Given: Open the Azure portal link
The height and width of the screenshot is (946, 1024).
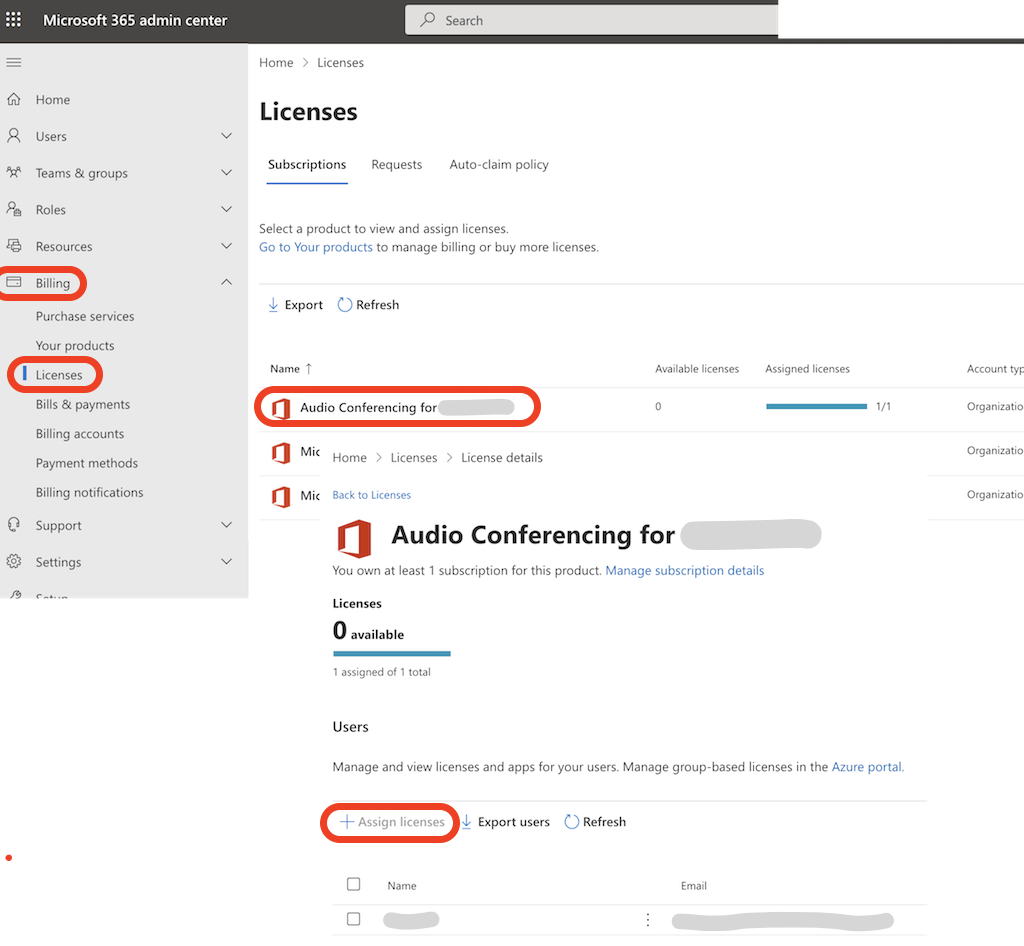Looking at the screenshot, I should point(866,766).
